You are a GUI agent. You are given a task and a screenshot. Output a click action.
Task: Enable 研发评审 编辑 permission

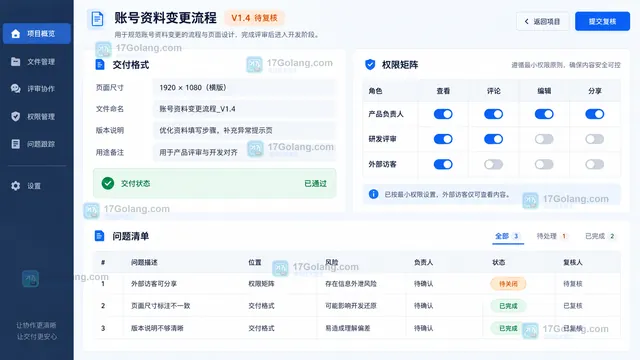point(544,139)
